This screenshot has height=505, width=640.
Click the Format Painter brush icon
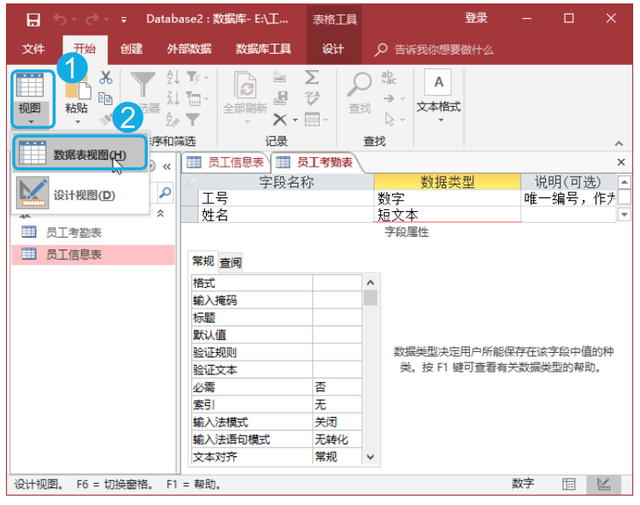coord(106,119)
